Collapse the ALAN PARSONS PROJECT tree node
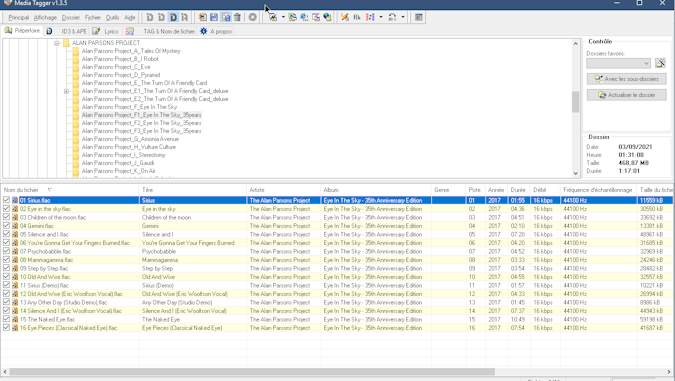 (56, 43)
